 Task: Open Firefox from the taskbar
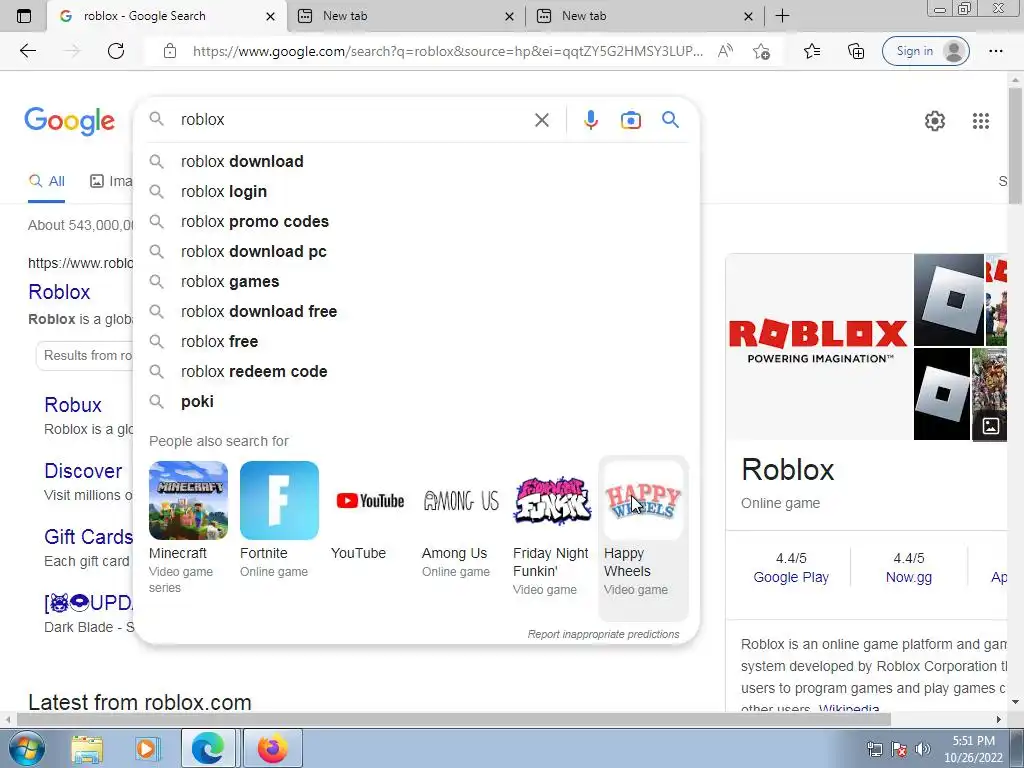click(x=272, y=748)
